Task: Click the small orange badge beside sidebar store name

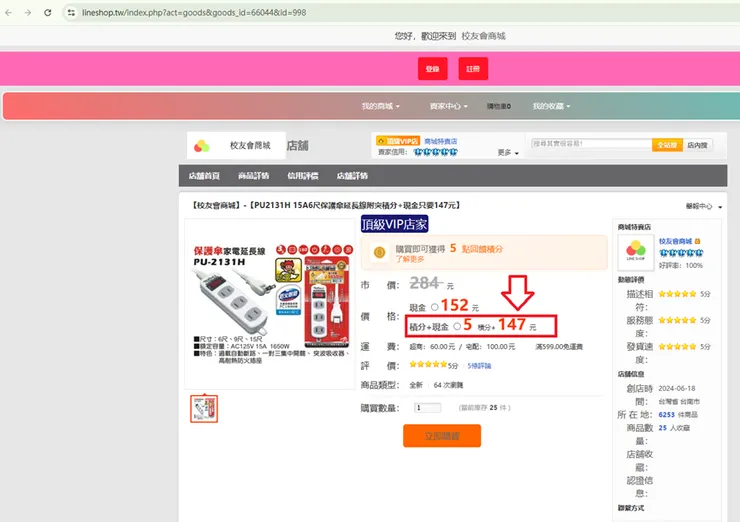Action: coord(698,241)
